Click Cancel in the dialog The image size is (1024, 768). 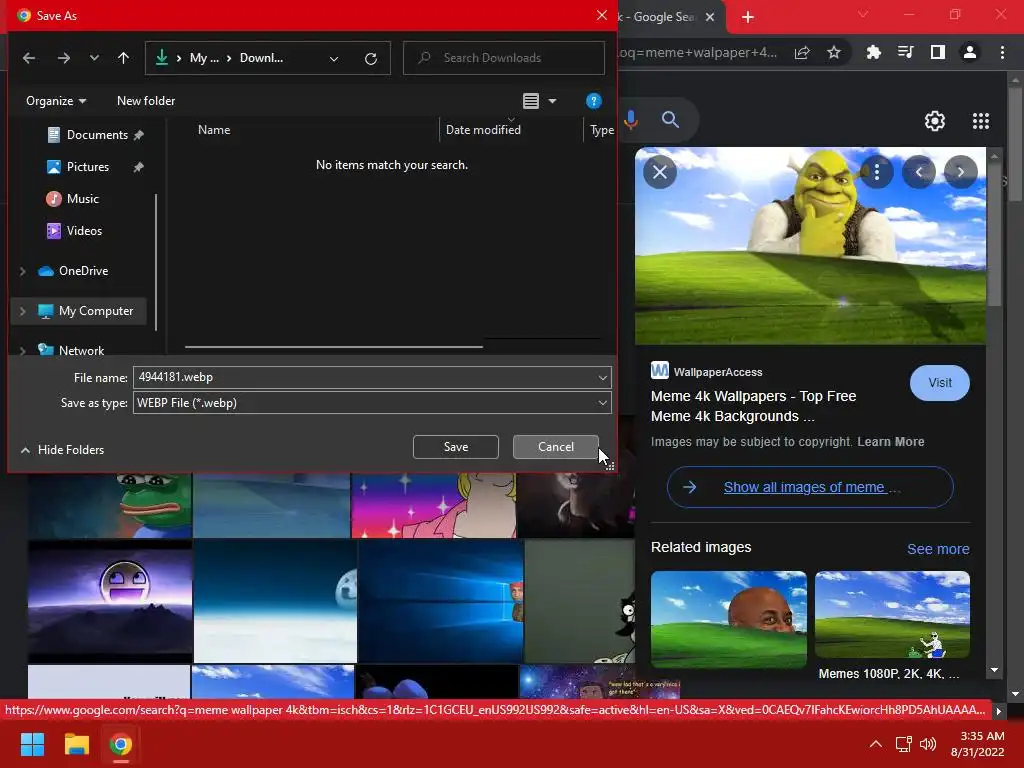tap(556, 447)
